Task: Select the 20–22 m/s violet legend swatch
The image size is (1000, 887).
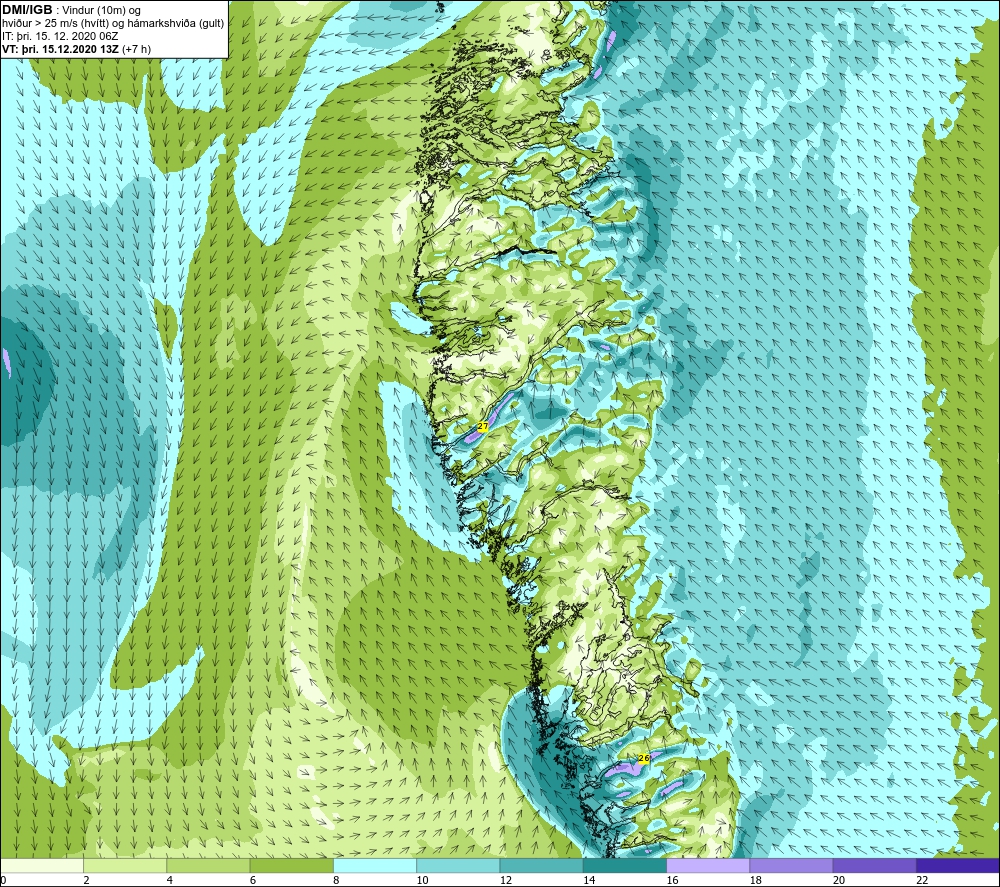Action: point(874,865)
